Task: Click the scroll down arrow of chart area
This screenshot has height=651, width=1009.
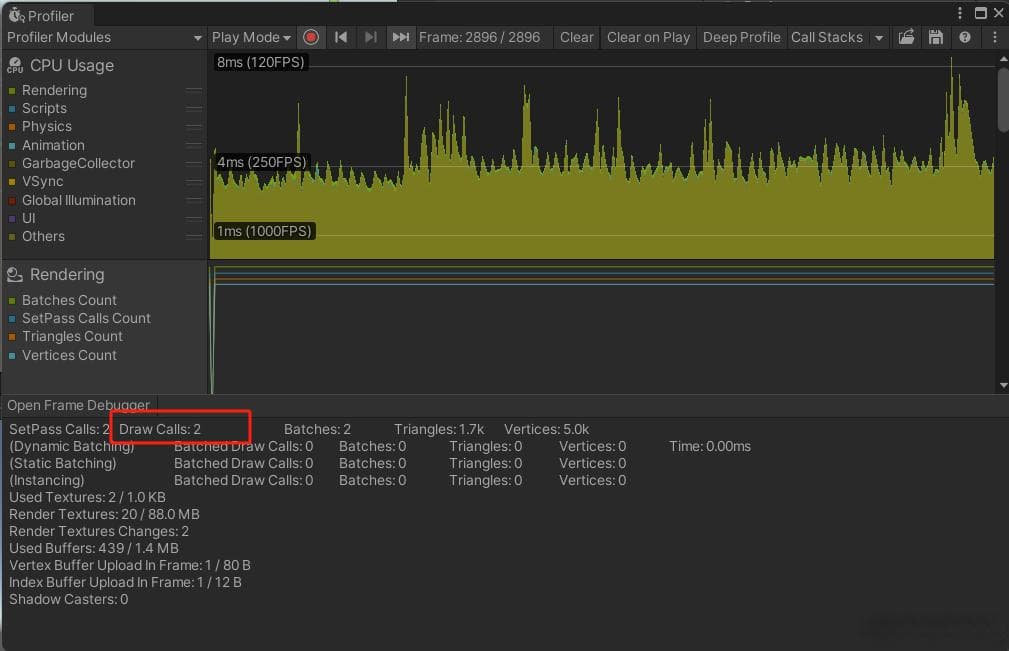Action: coord(1003,385)
